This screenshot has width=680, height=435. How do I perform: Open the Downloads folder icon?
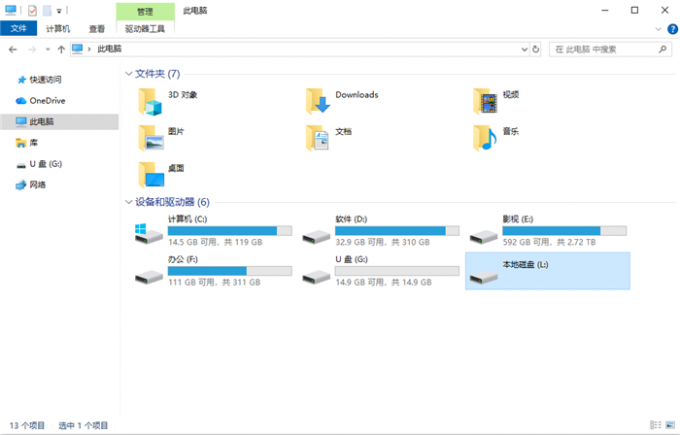tap(317, 102)
